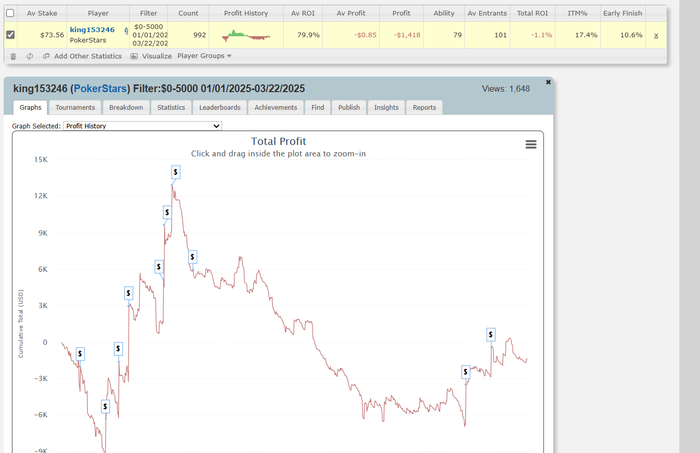Screen dimensions: 700x453
Task: Switch to the Publish tab
Action: (x=349, y=108)
